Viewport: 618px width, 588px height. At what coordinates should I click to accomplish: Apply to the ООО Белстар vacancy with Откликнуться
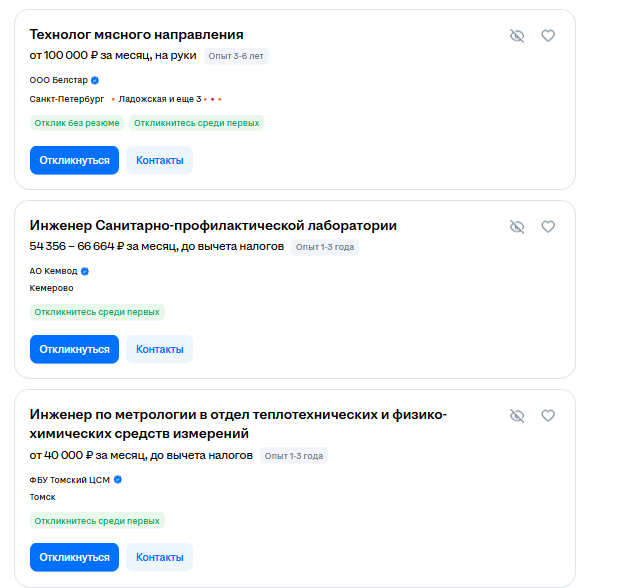tap(74, 160)
